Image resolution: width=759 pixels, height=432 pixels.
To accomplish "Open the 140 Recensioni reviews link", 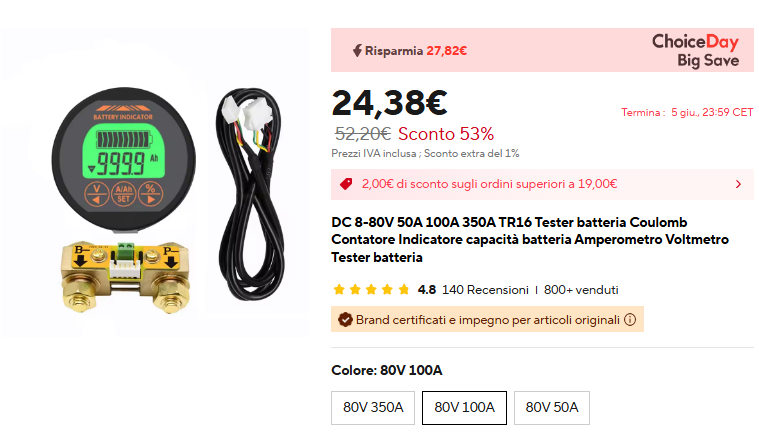I will (485, 290).
